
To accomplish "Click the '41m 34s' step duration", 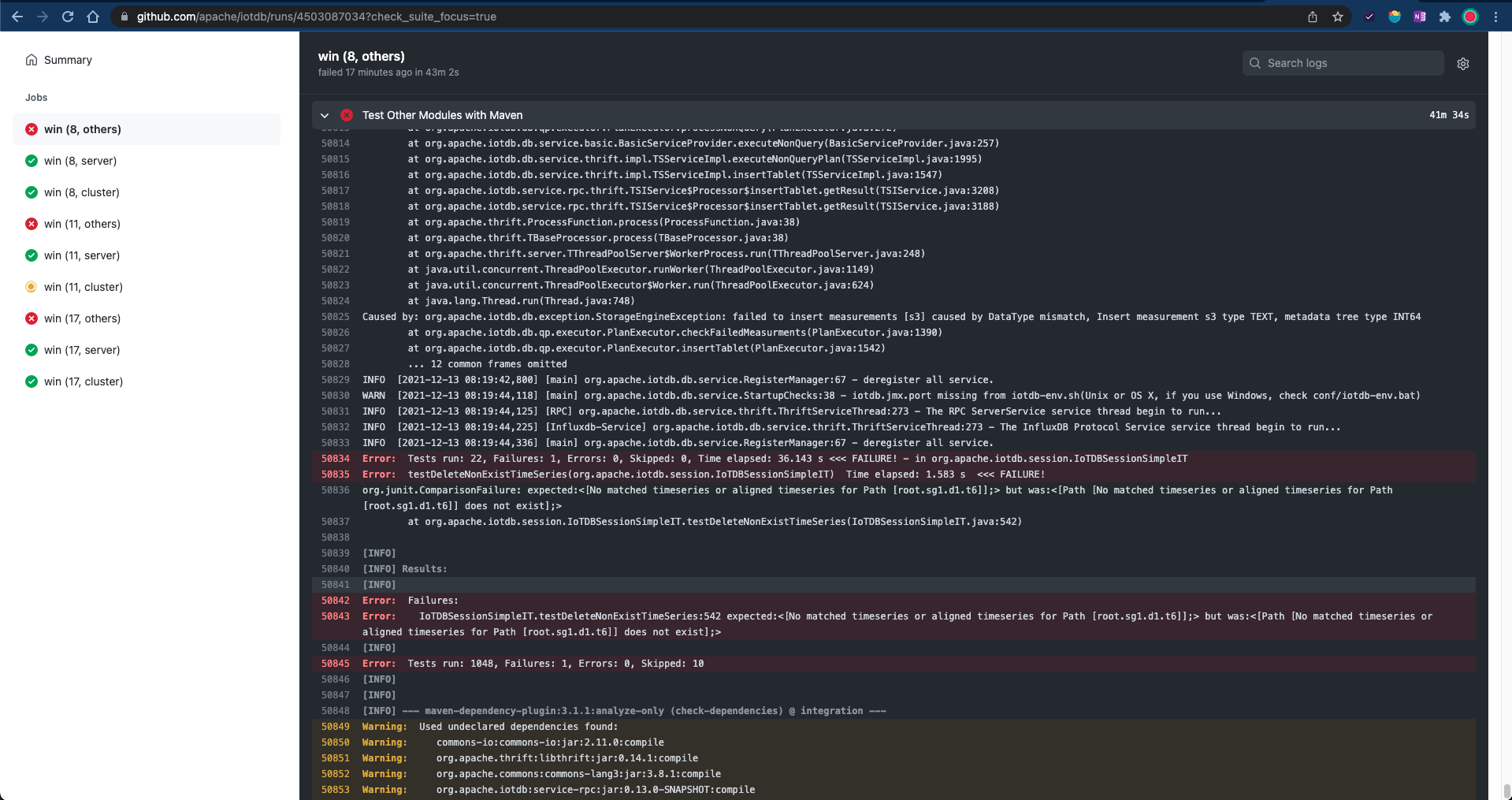I will coord(1449,115).
